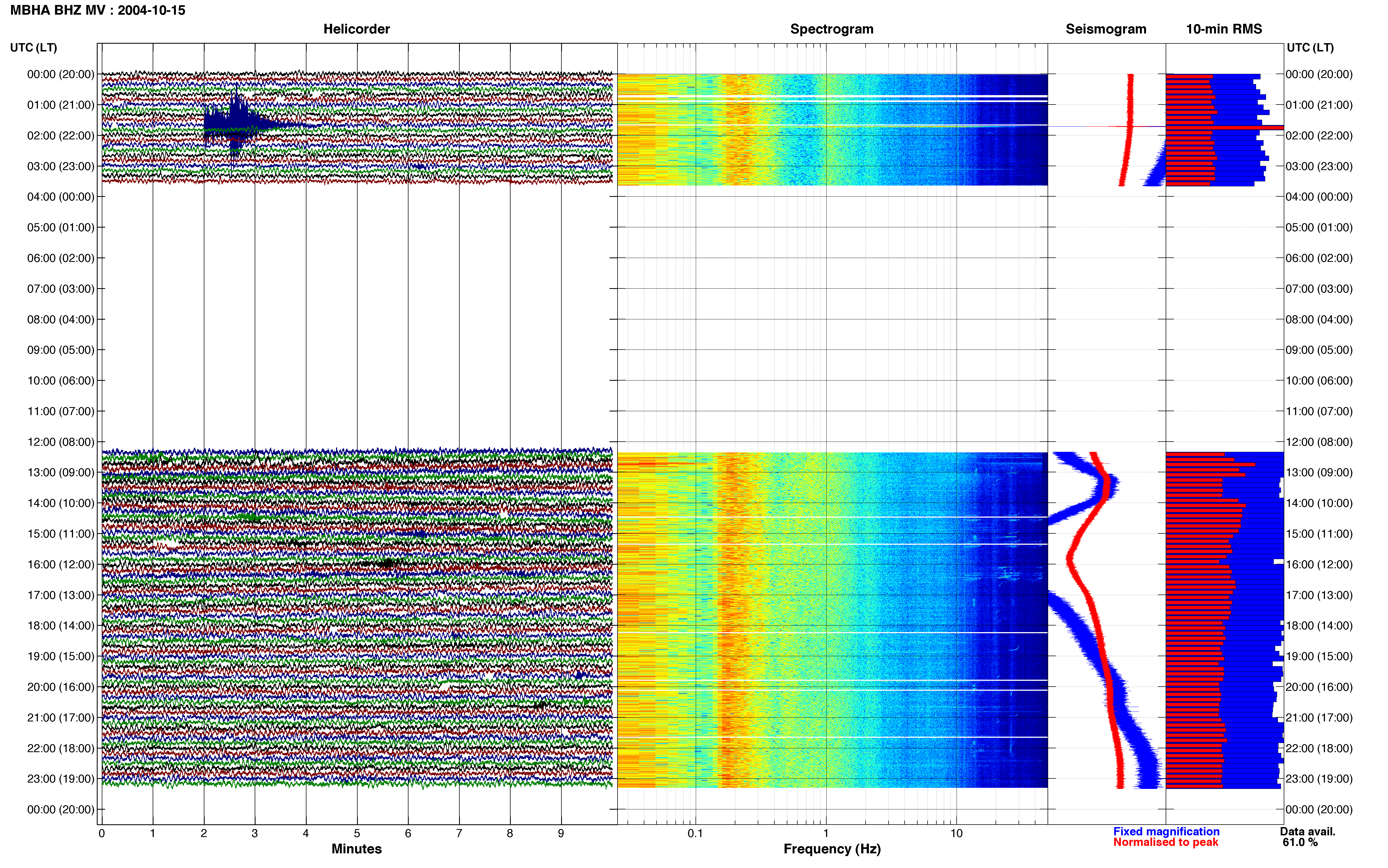
Task: Click the '61.0 %' data availability value
Action: click(1300, 842)
